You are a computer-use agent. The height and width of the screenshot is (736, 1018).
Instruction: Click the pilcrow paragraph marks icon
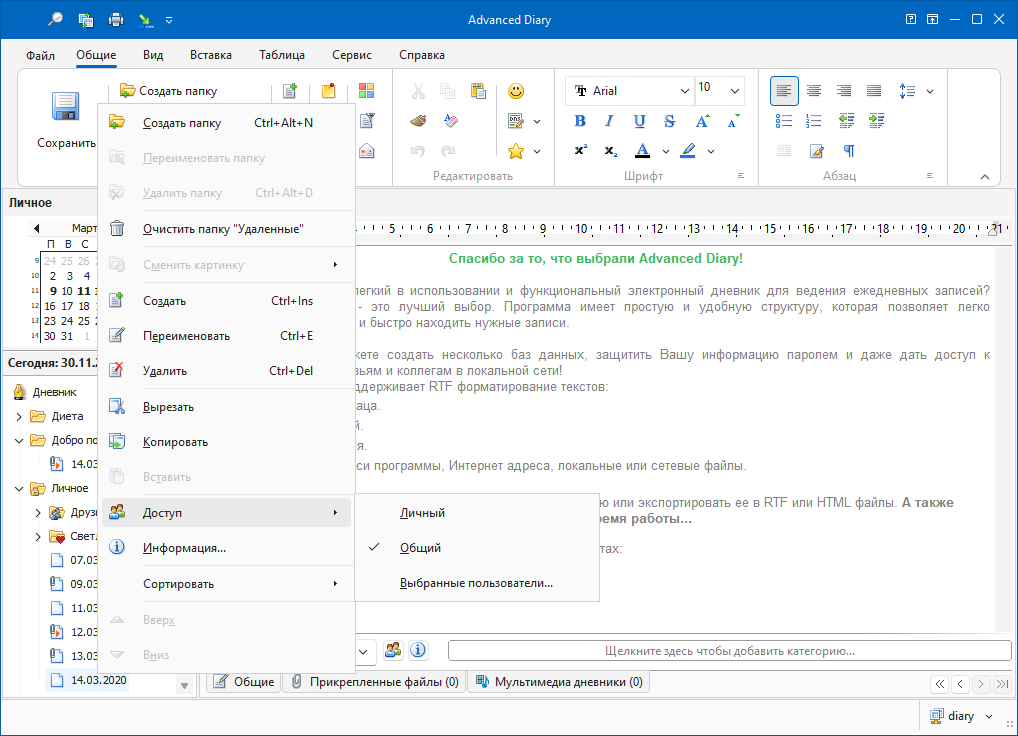849,151
